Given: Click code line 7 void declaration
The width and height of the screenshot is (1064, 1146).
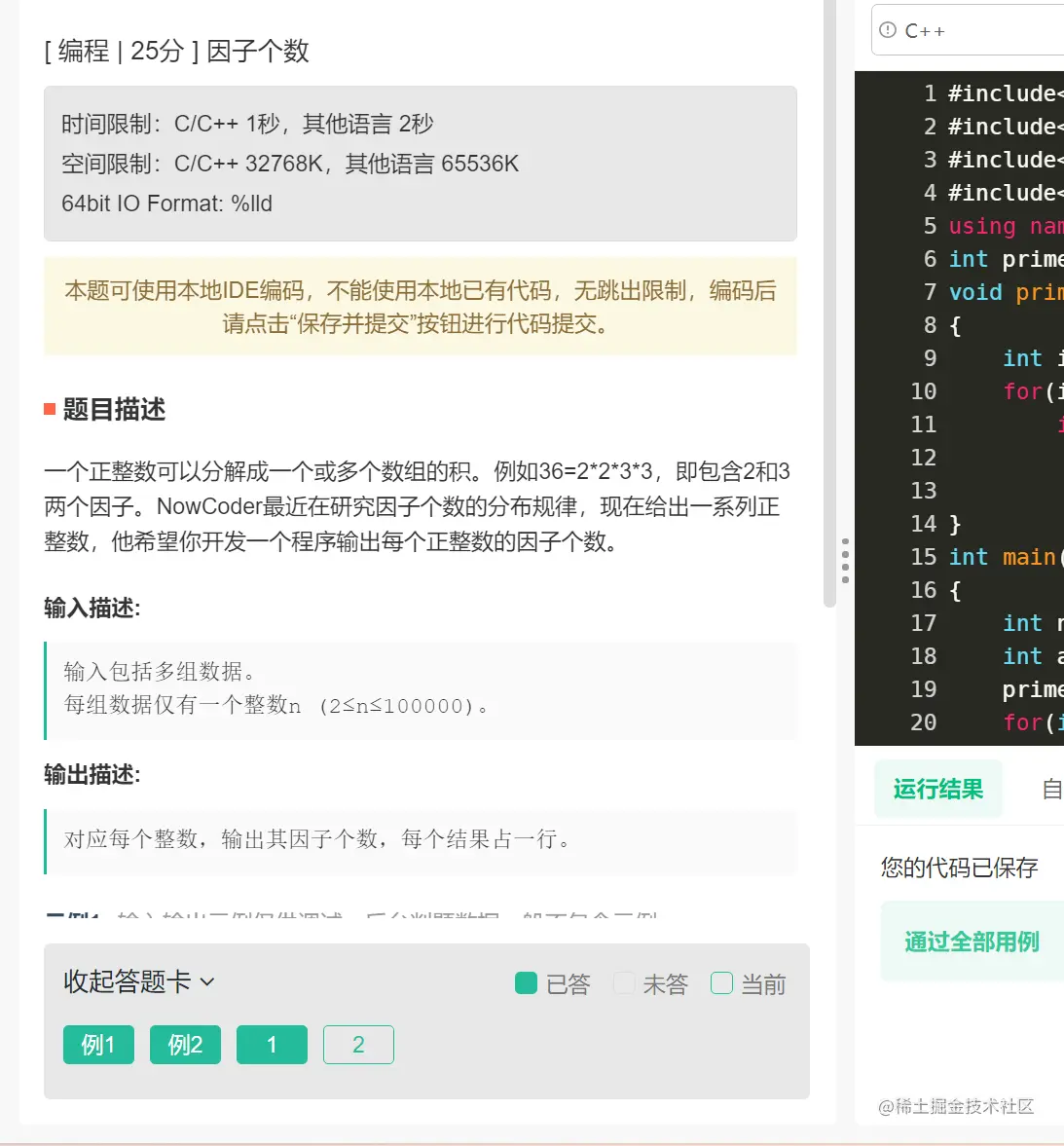Looking at the screenshot, I should pos(1006,292).
